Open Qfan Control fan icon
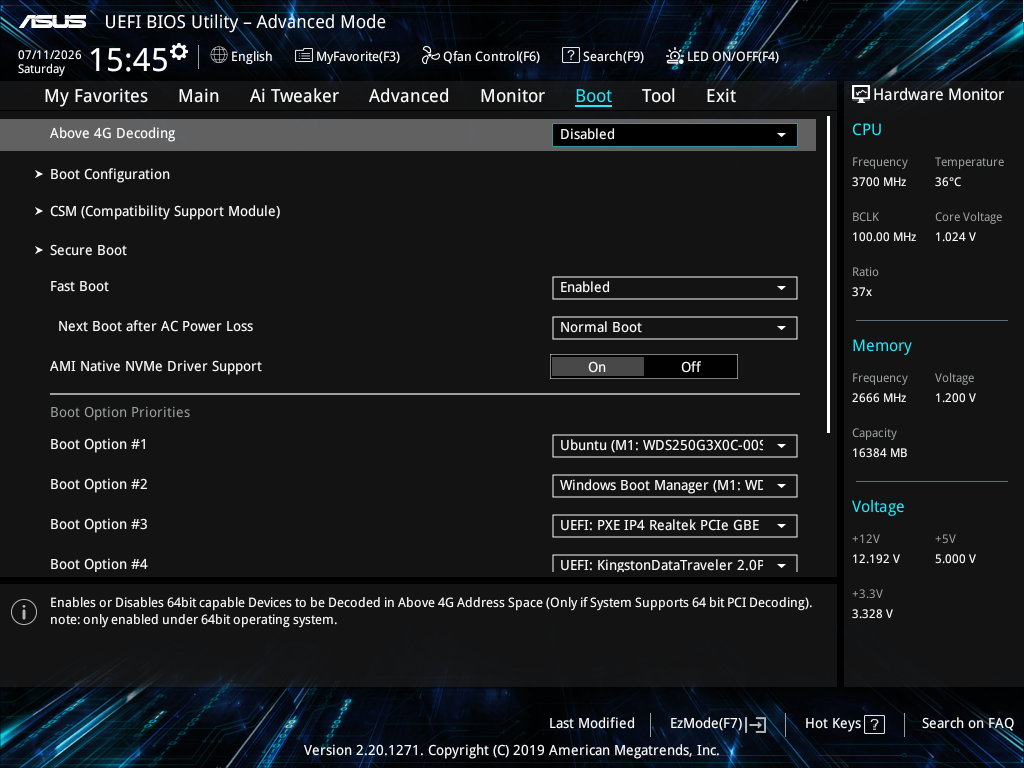 point(430,56)
